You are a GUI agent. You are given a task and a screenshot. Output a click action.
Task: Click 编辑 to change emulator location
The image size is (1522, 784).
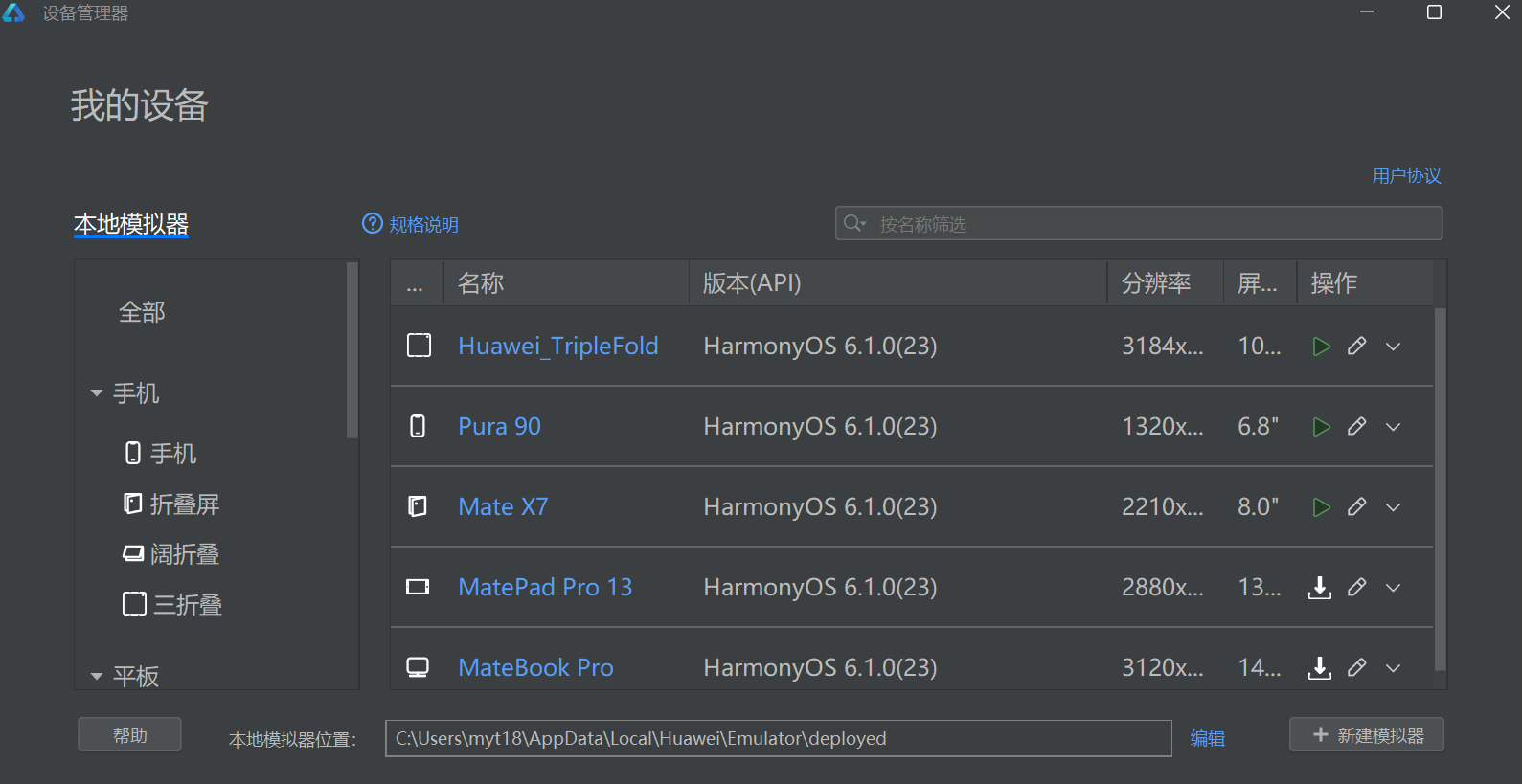1207,739
